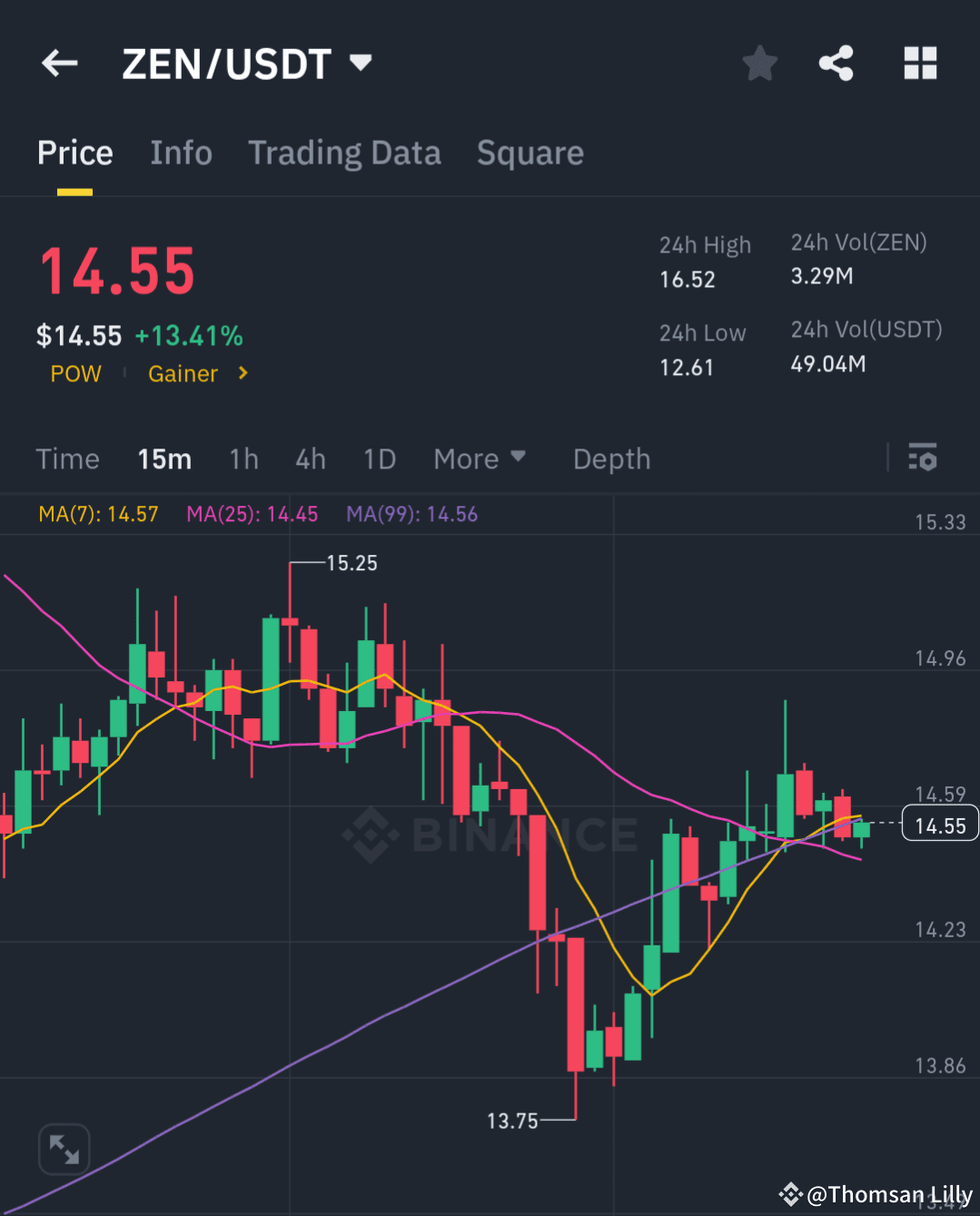This screenshot has width=980, height=1216.
Task: Switch candle interval to 4h
Action: coord(310,459)
